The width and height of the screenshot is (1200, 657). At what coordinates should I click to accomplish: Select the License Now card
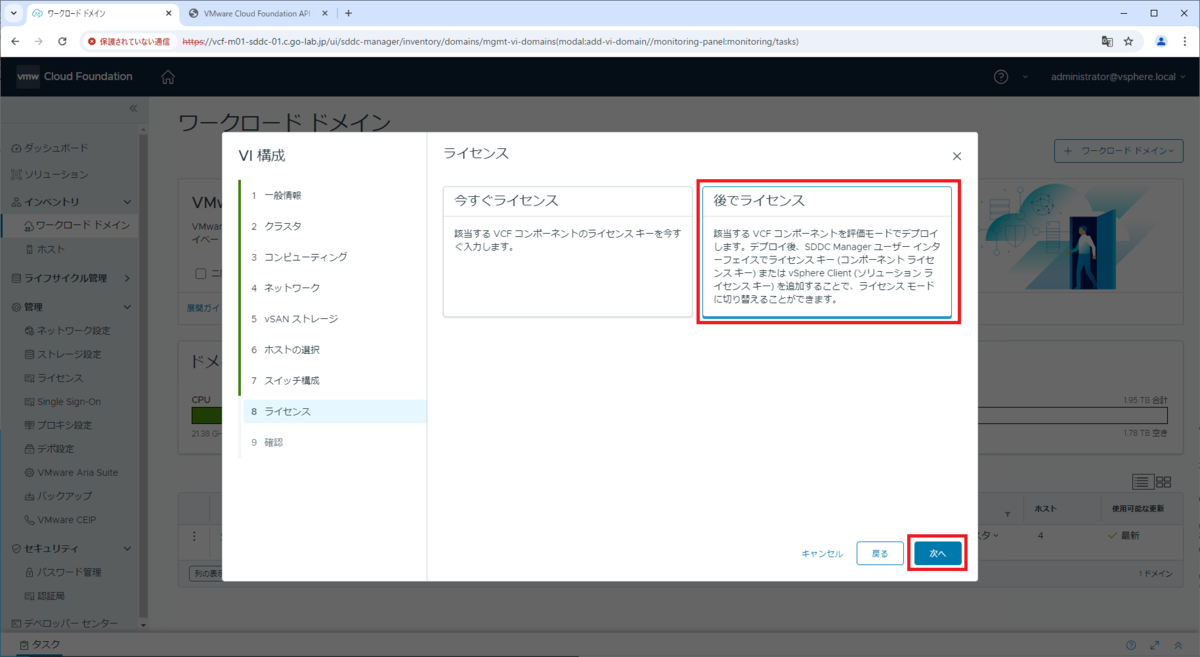[567, 252]
